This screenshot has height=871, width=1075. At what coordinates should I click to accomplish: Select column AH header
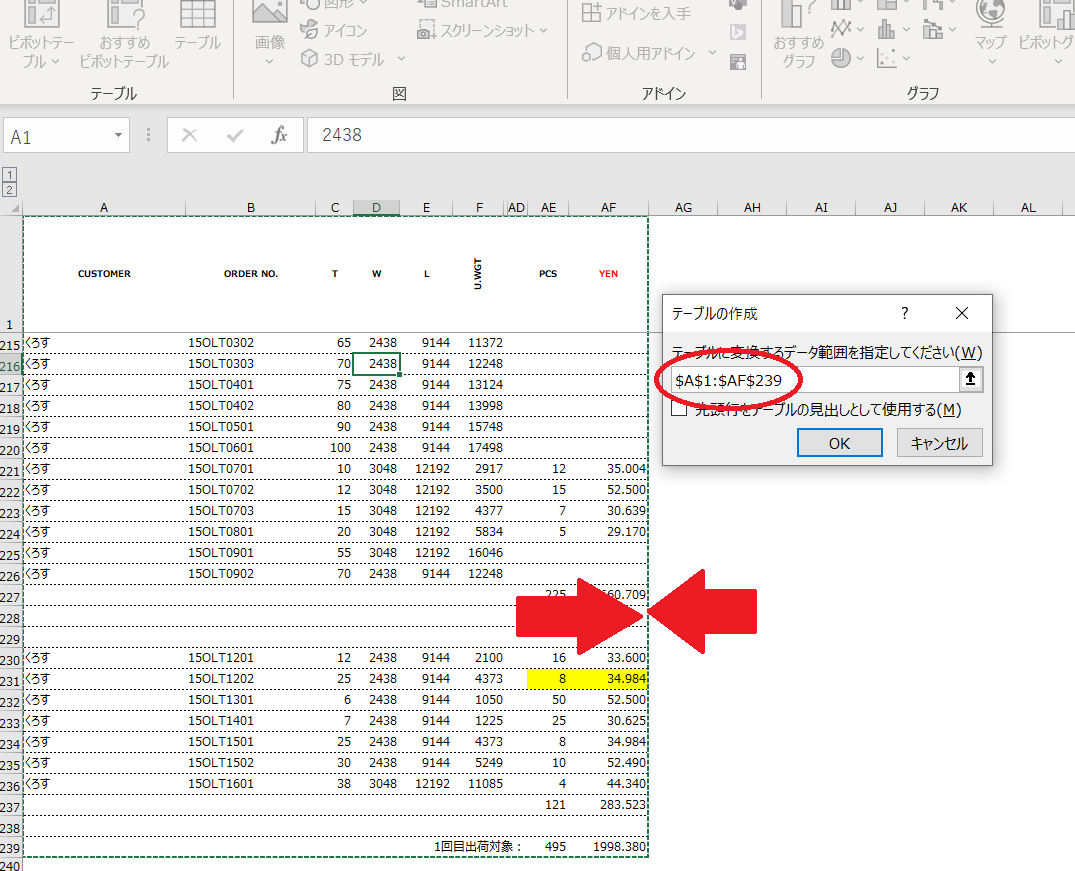tap(752, 208)
